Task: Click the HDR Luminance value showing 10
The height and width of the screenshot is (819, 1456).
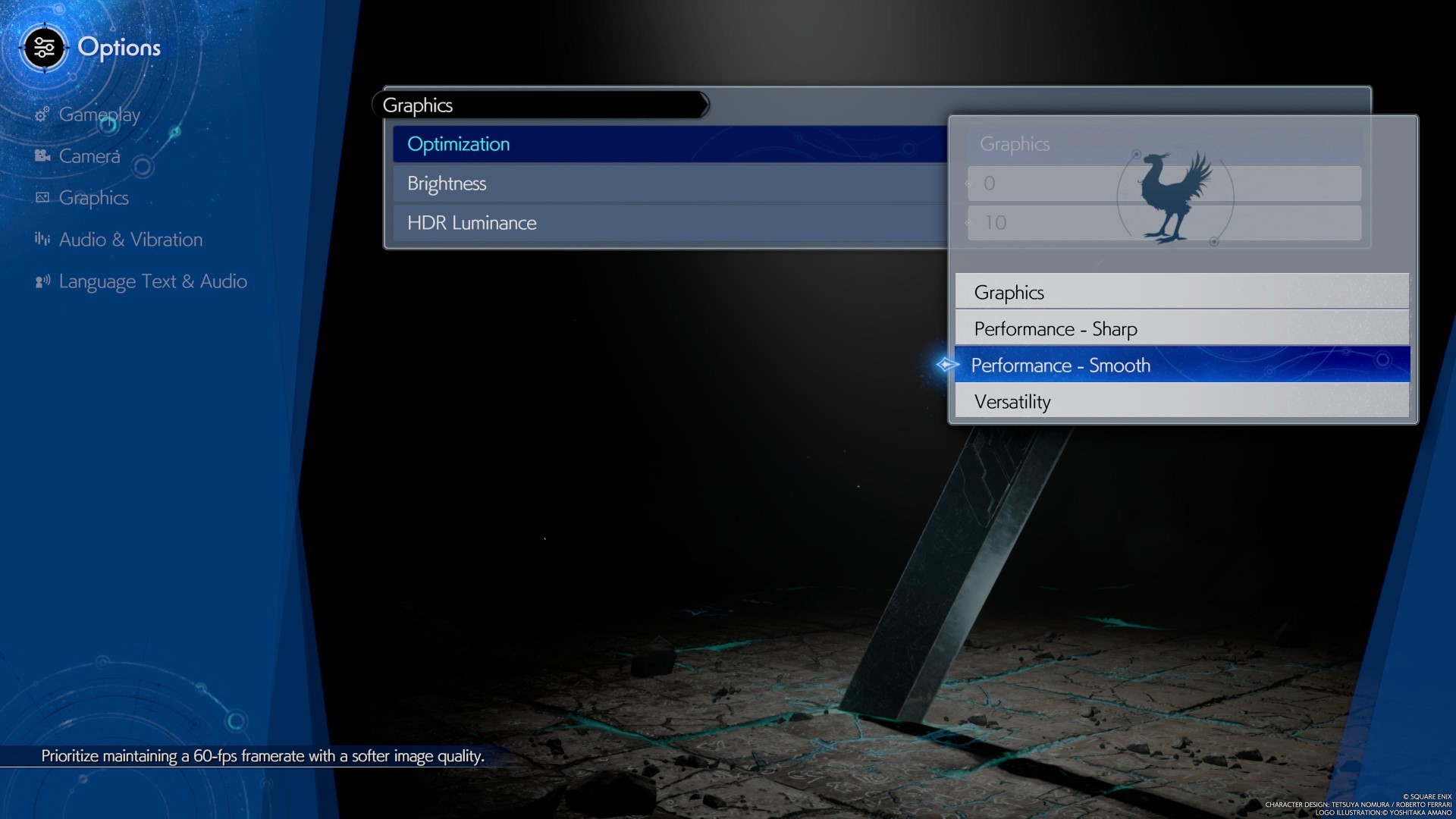Action: (1164, 223)
